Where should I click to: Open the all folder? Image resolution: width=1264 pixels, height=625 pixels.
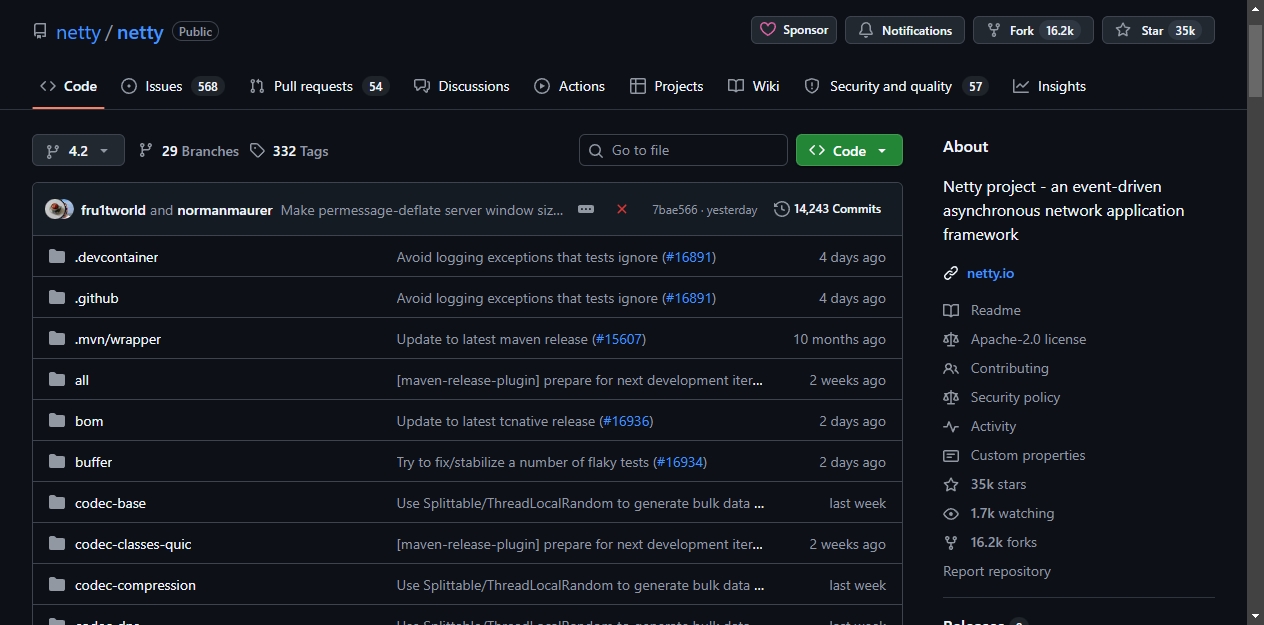tap(82, 380)
